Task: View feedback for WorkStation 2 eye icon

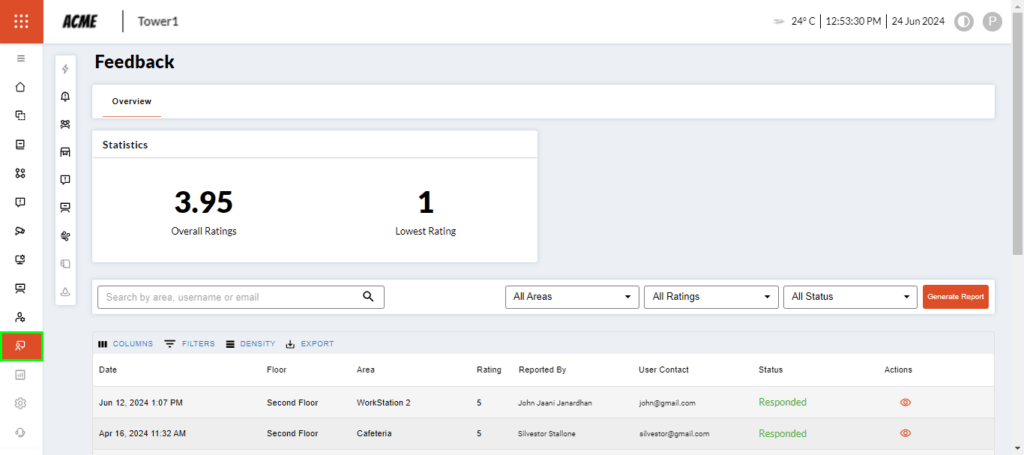Action: pos(905,402)
